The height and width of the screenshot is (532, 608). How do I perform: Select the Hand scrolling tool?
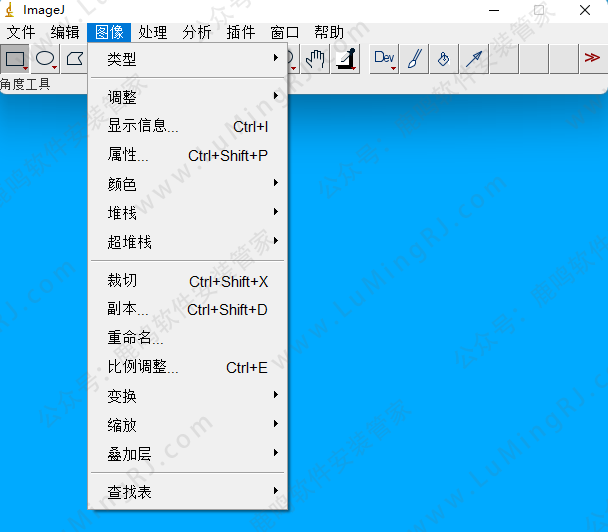[315, 59]
